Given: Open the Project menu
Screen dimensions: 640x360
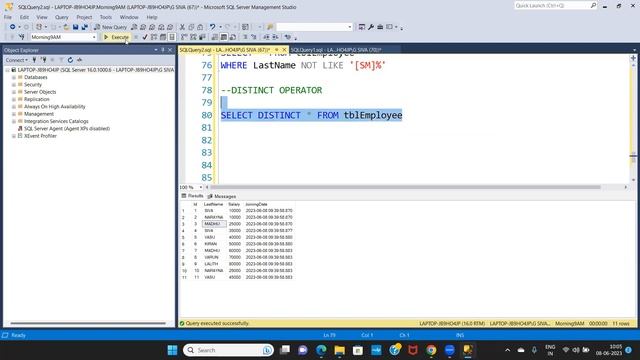Looking at the screenshot, I should (x=84, y=17).
